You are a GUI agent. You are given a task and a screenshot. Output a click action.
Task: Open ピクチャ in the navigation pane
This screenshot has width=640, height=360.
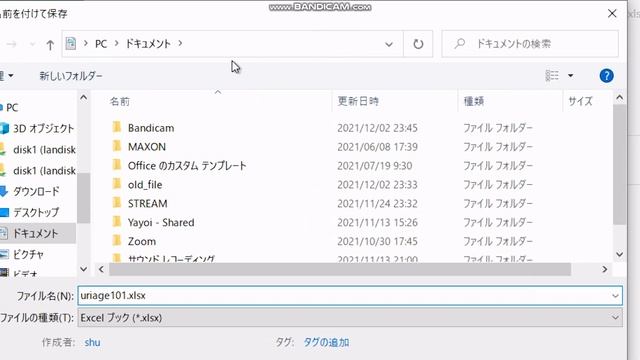point(28,255)
